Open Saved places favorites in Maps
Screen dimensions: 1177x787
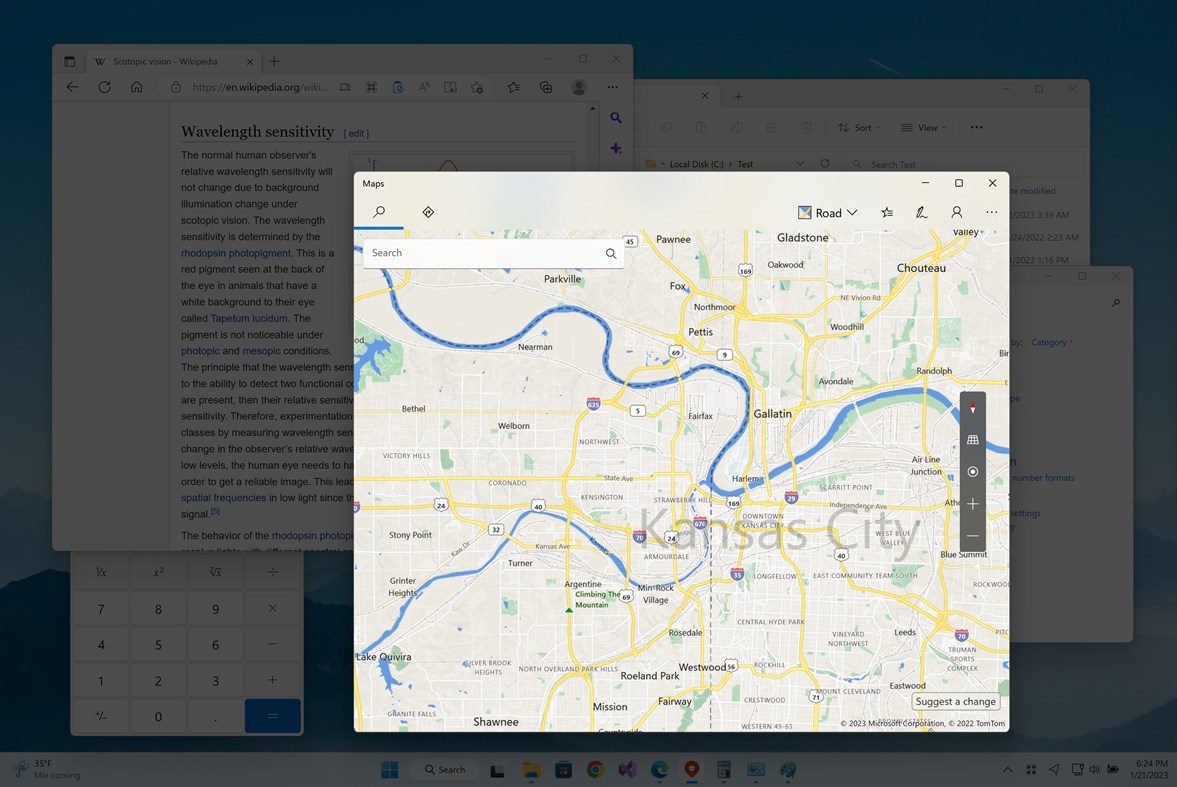[x=887, y=213]
